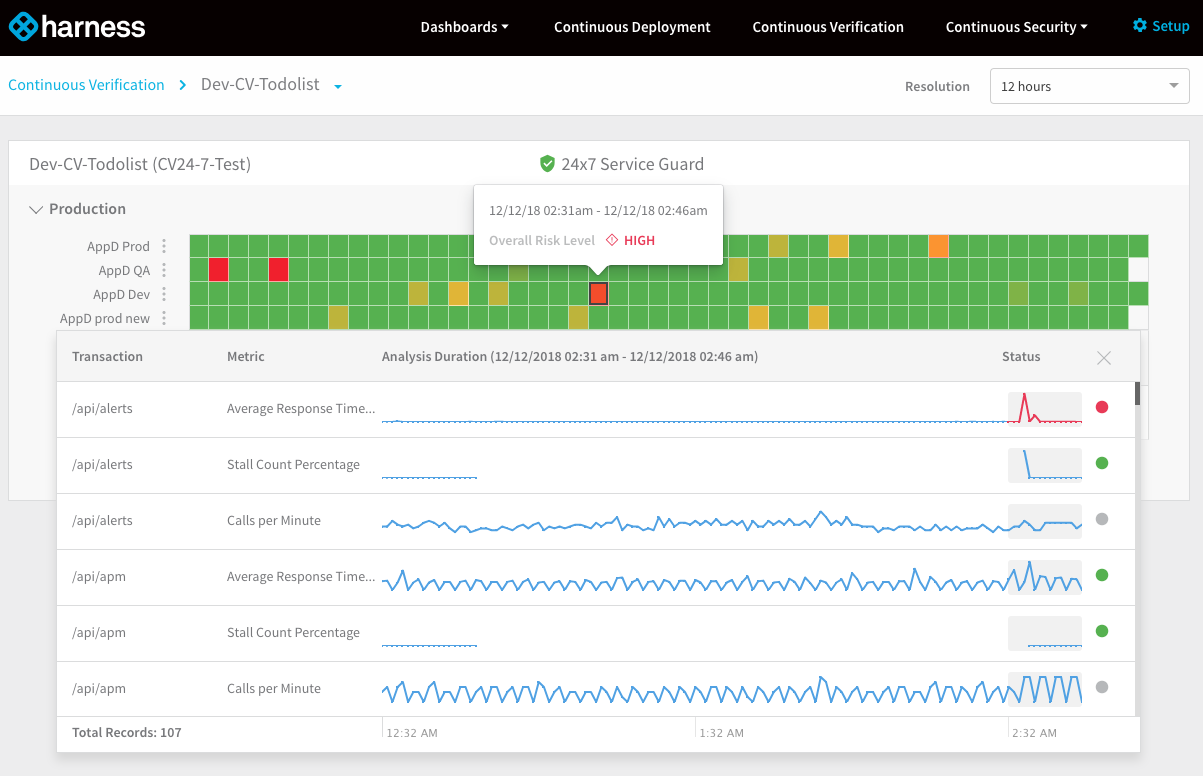Viewport: 1203px width, 776px height.
Task: Open the Dashboards menu
Action: [x=464, y=27]
